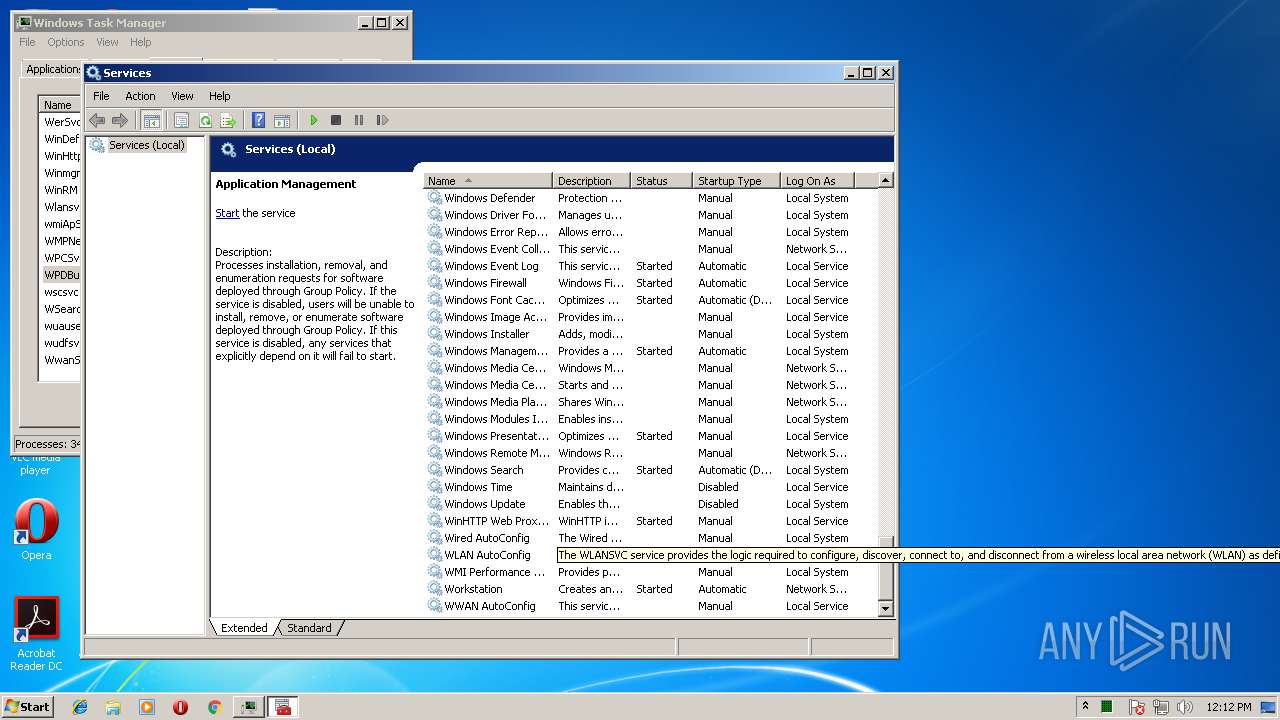Click the Forward arrow in Services toolbar
Viewport: 1280px width, 720px height.
click(x=120, y=120)
